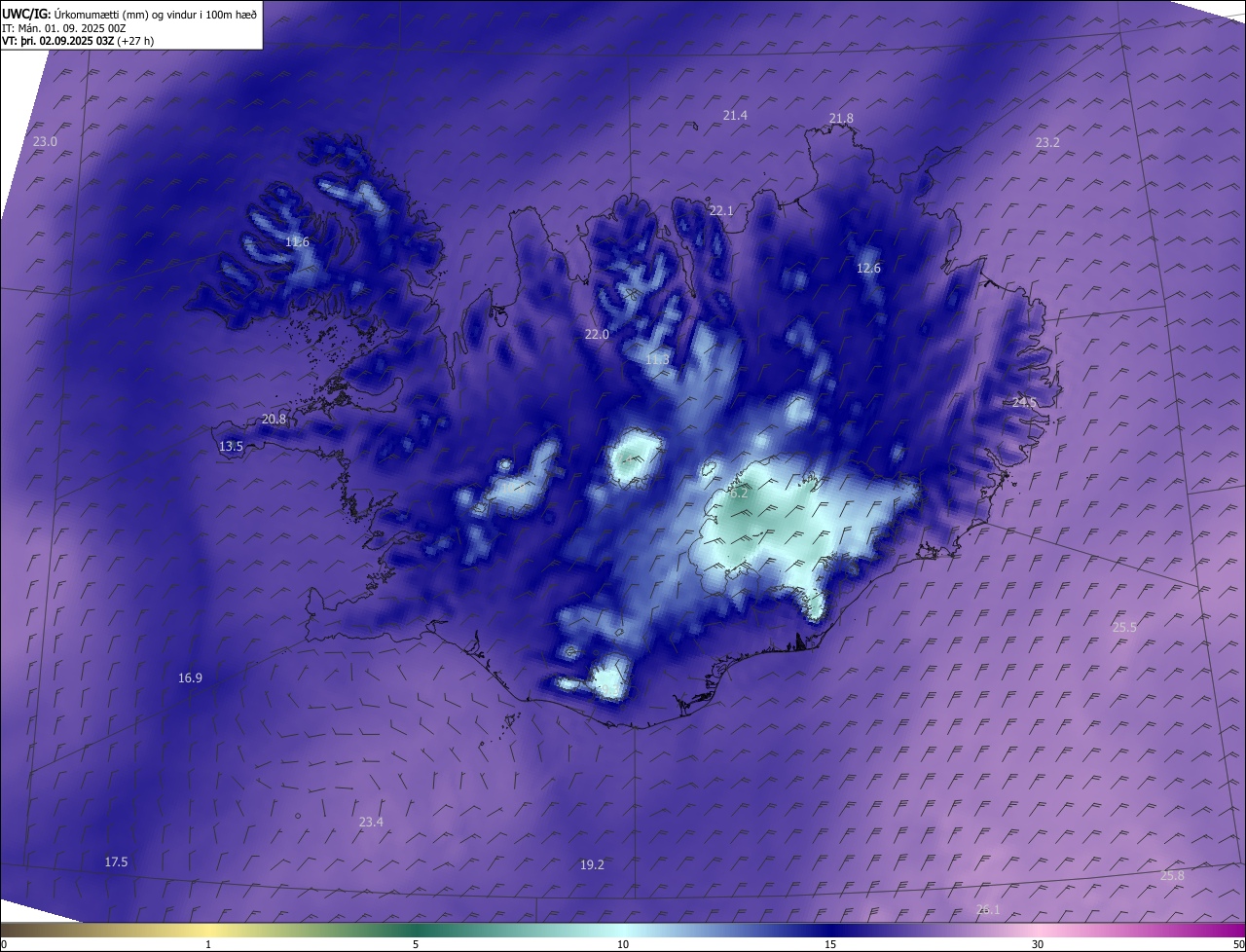This screenshot has height=952, width=1246.
Task: Click the 17.5 value on the map
Action: pos(116,862)
